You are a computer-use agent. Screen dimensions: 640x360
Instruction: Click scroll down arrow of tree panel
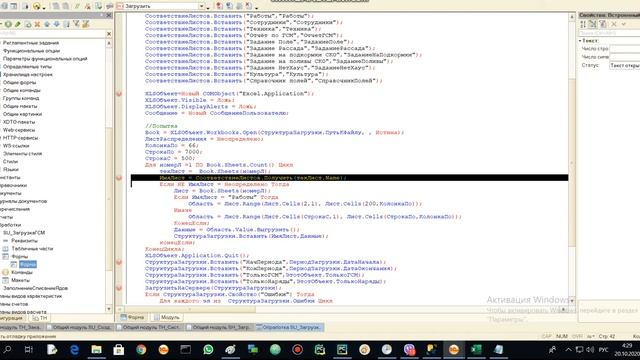pyautogui.click(x=109, y=309)
